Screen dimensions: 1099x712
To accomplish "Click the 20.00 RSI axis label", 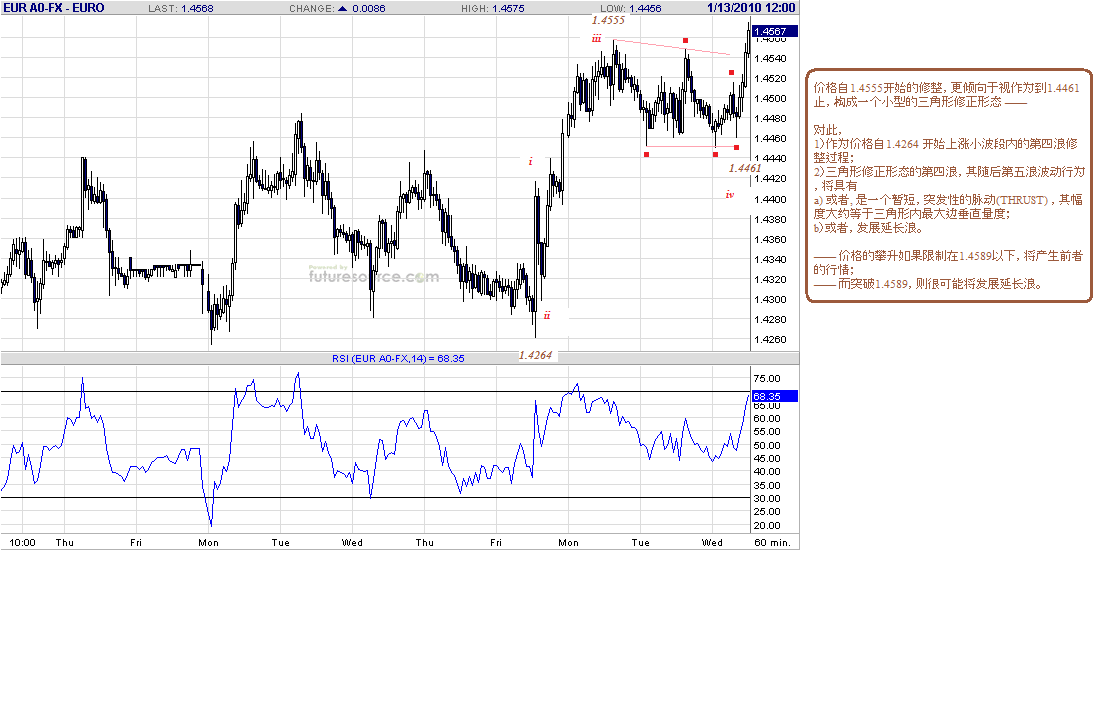I will point(767,526).
